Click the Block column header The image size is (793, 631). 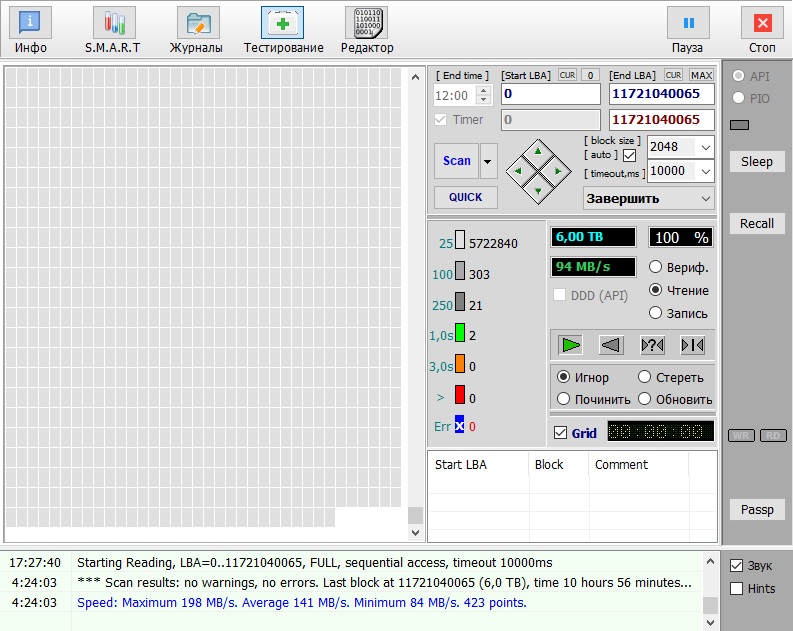pos(559,465)
